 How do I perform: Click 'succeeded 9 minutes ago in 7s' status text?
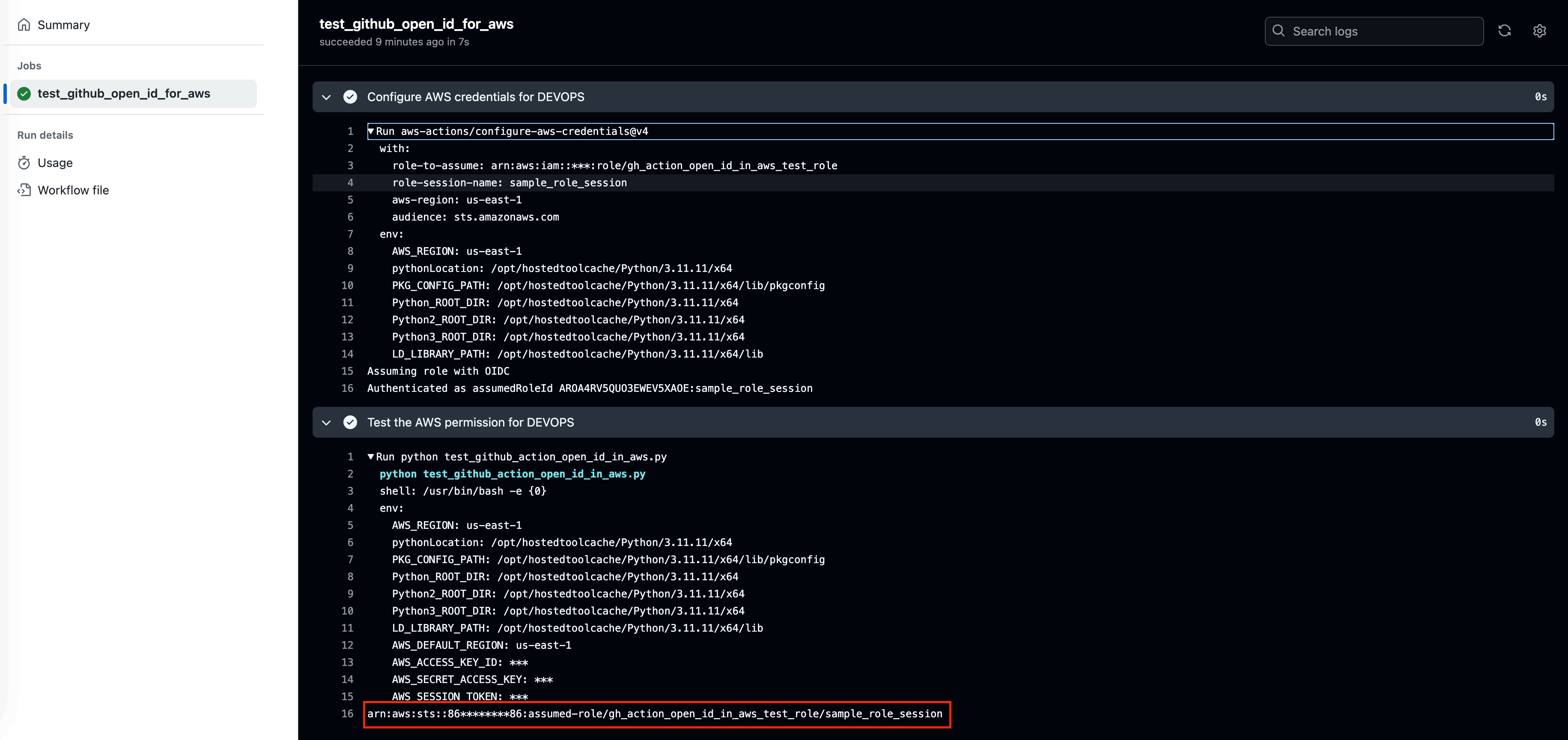394,42
